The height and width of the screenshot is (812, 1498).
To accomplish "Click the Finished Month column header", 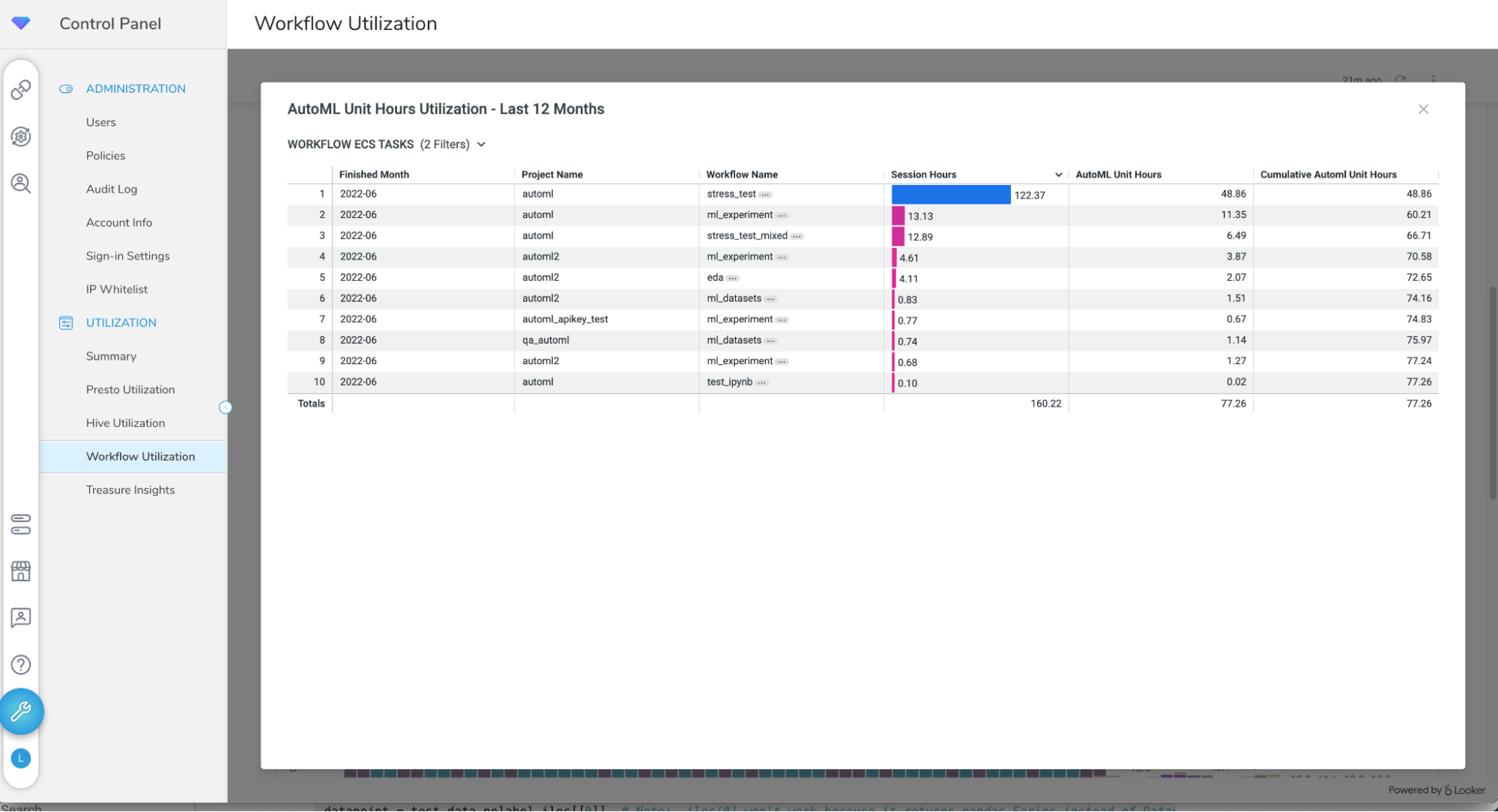I will point(374,175).
